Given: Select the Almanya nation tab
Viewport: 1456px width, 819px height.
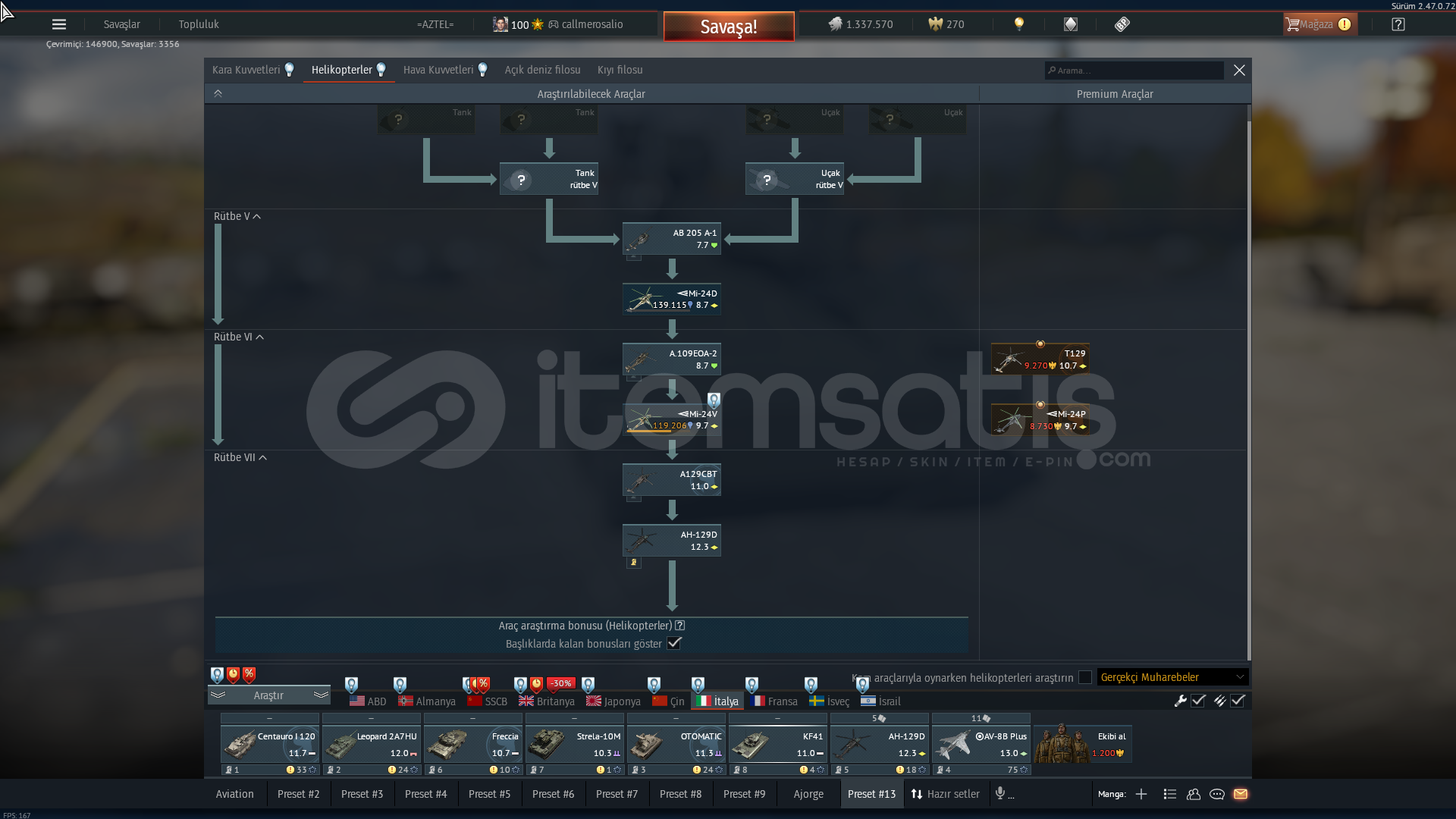Looking at the screenshot, I should (427, 701).
